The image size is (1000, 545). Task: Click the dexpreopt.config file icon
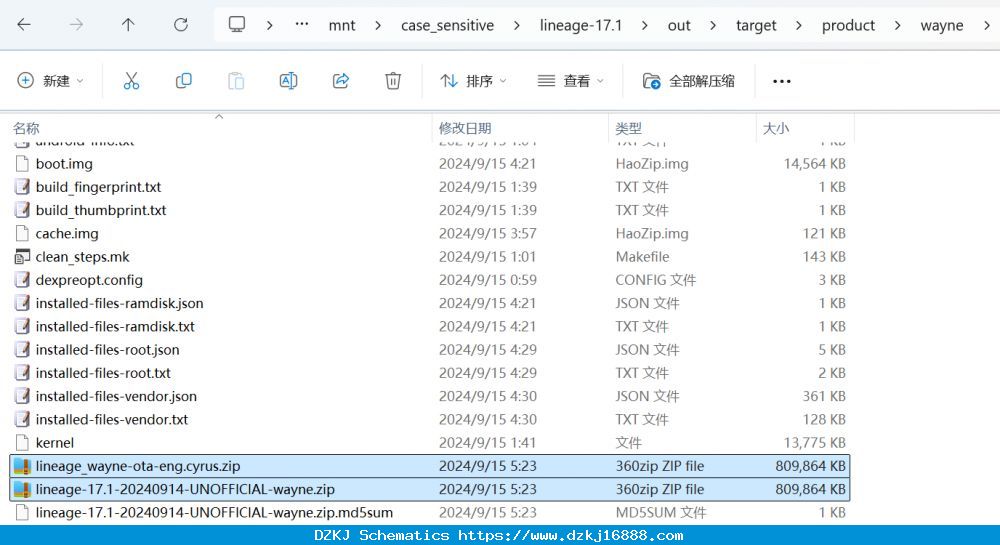coord(22,280)
